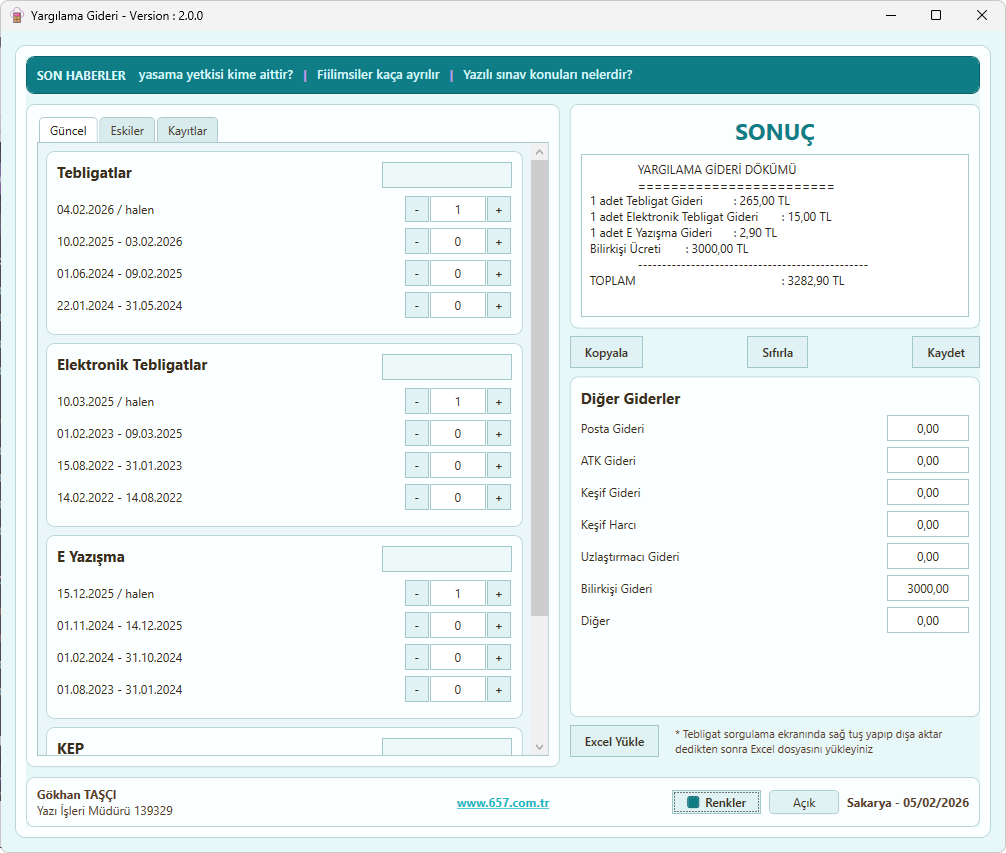1006x853 pixels.
Task: Edit the Bilirkişi Gideri amount field
Action: tap(928, 588)
